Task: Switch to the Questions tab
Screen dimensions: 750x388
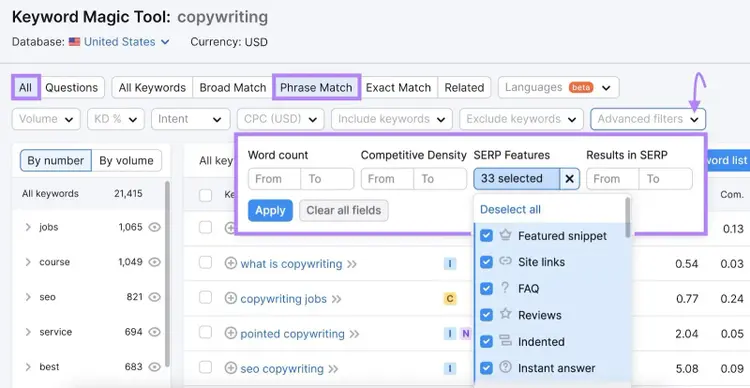Action: click(x=72, y=88)
